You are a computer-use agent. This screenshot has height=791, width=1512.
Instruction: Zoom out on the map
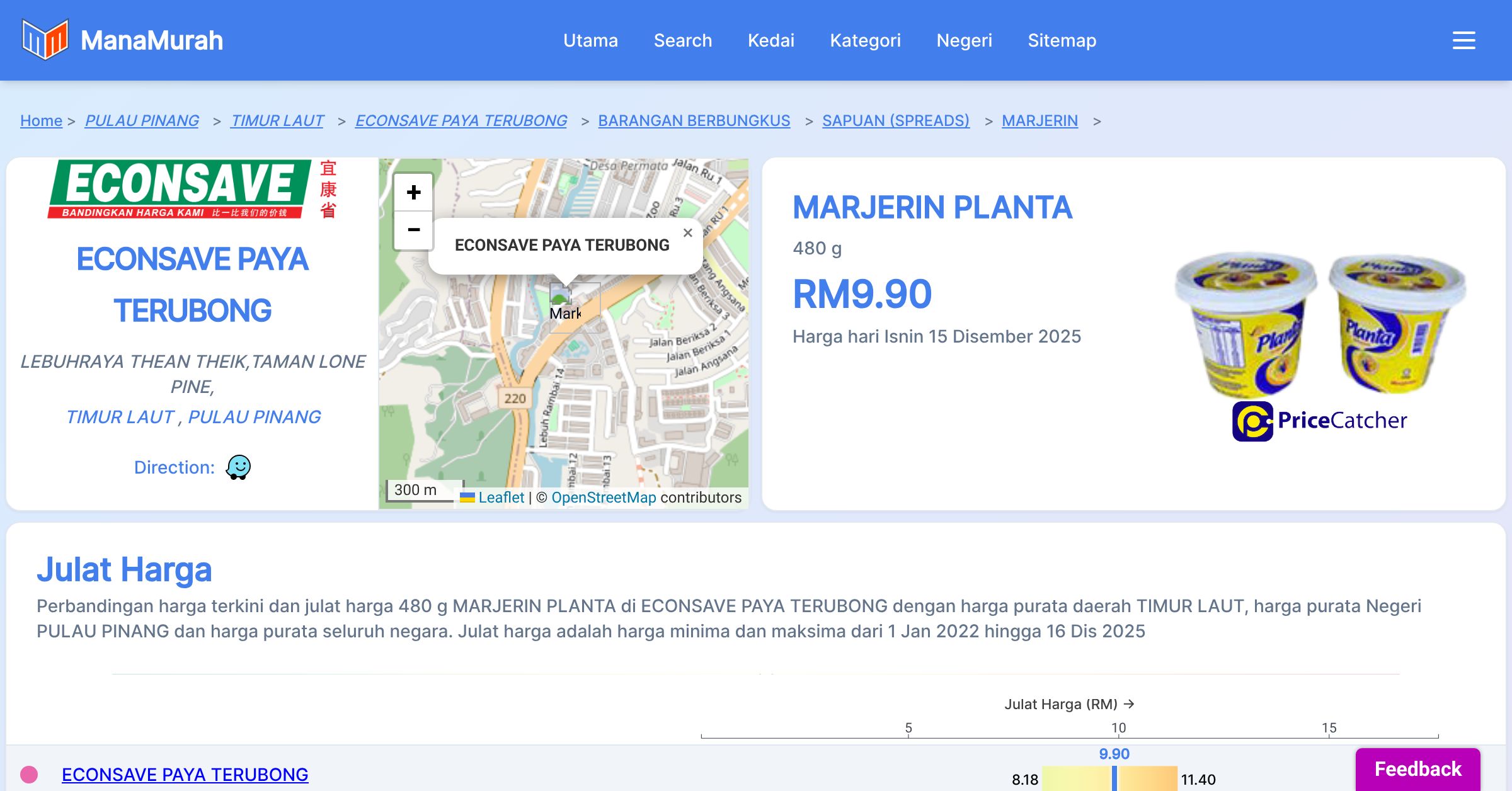pos(413,230)
